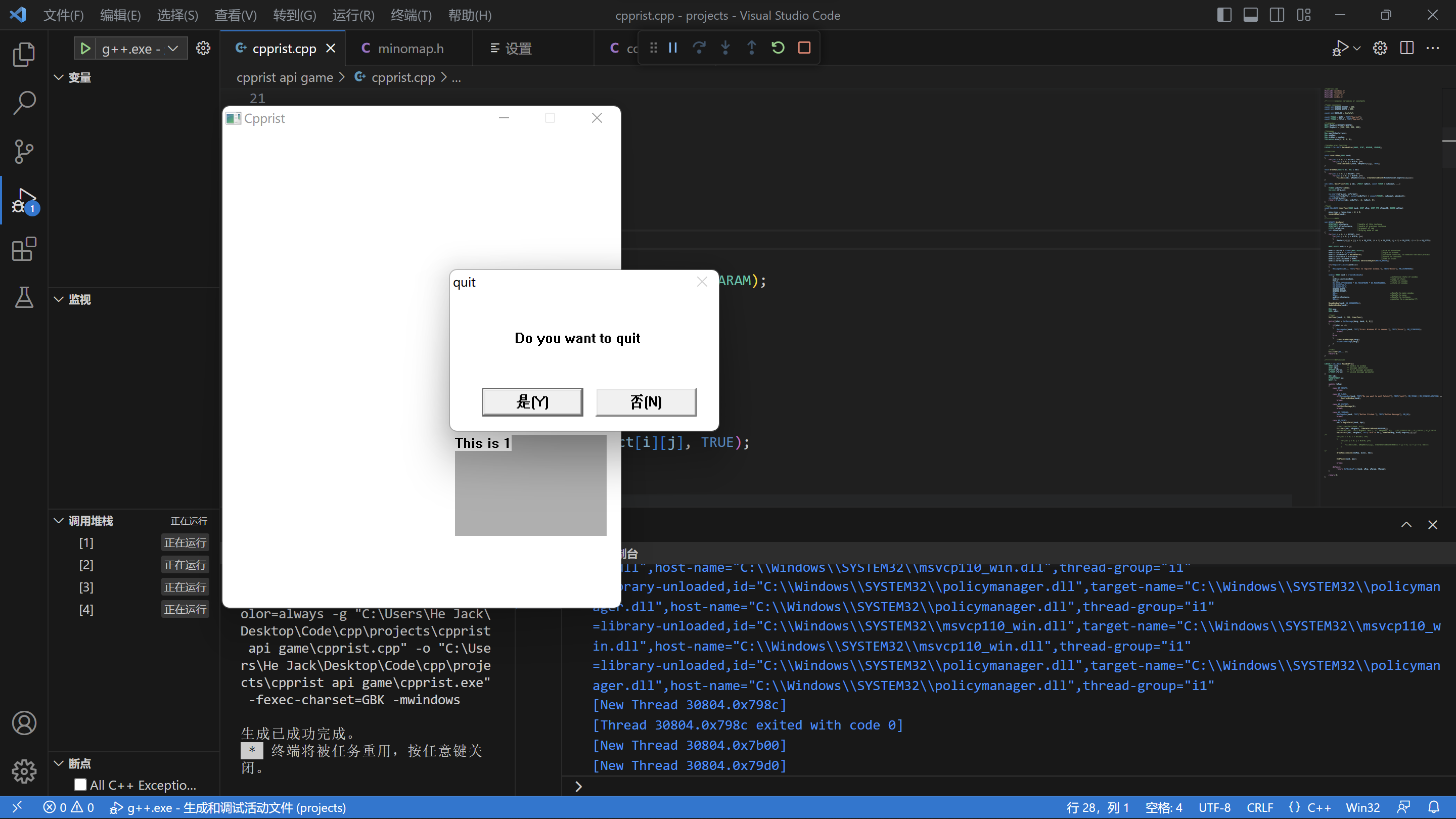
Task: Click the debug console input prompt
Action: (1009, 786)
